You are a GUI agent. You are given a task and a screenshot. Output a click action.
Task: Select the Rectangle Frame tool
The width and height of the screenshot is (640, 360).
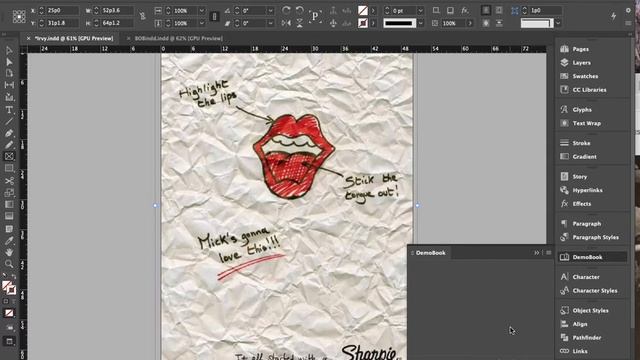point(9,156)
